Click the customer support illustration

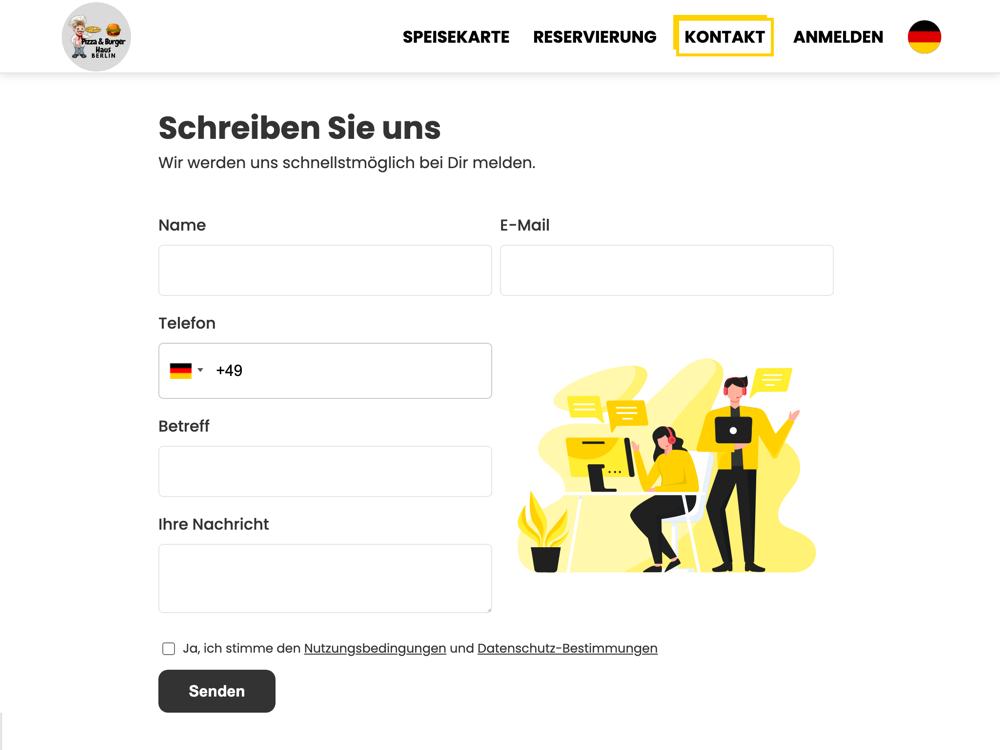(666, 466)
